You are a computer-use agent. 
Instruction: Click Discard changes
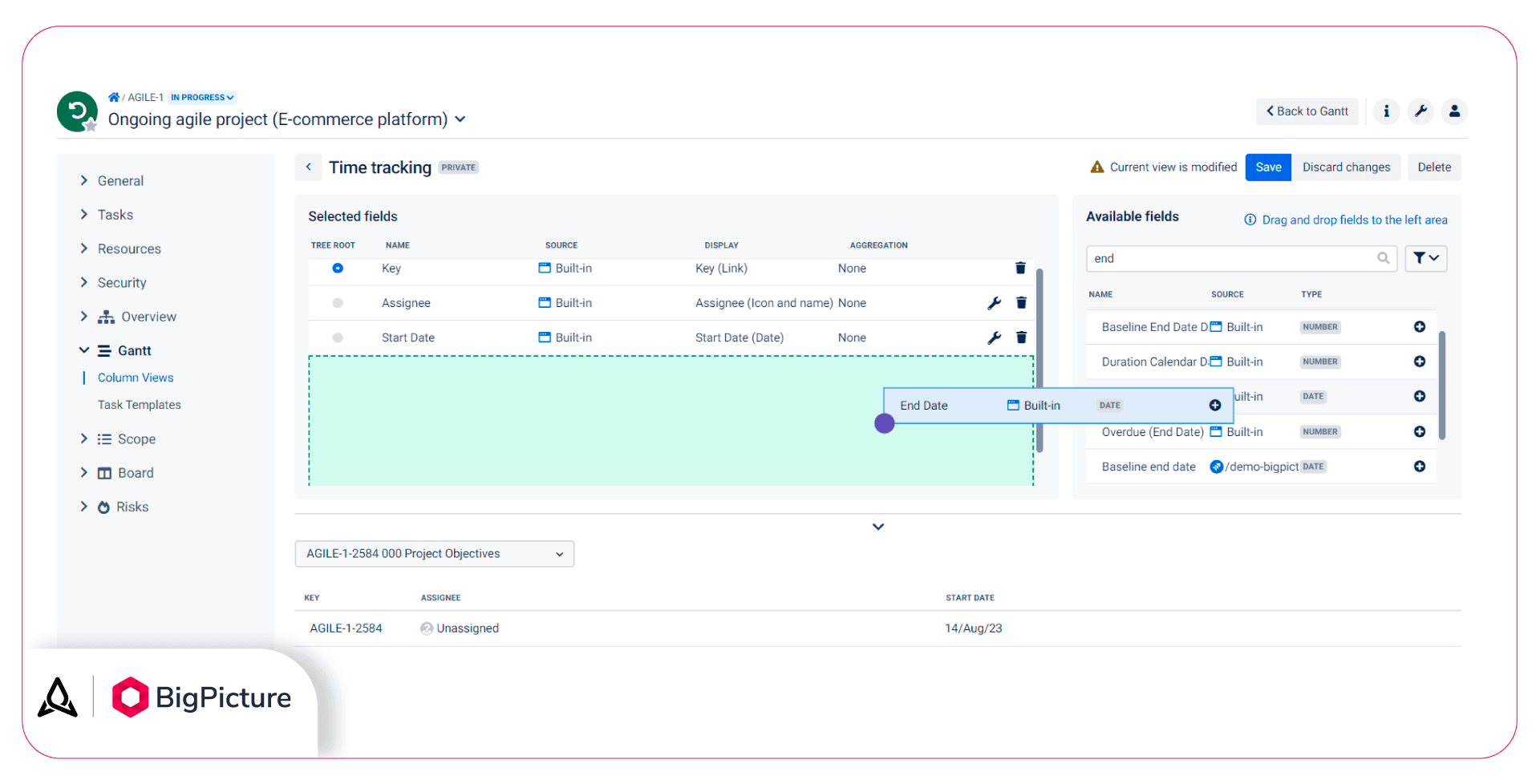[x=1346, y=167]
